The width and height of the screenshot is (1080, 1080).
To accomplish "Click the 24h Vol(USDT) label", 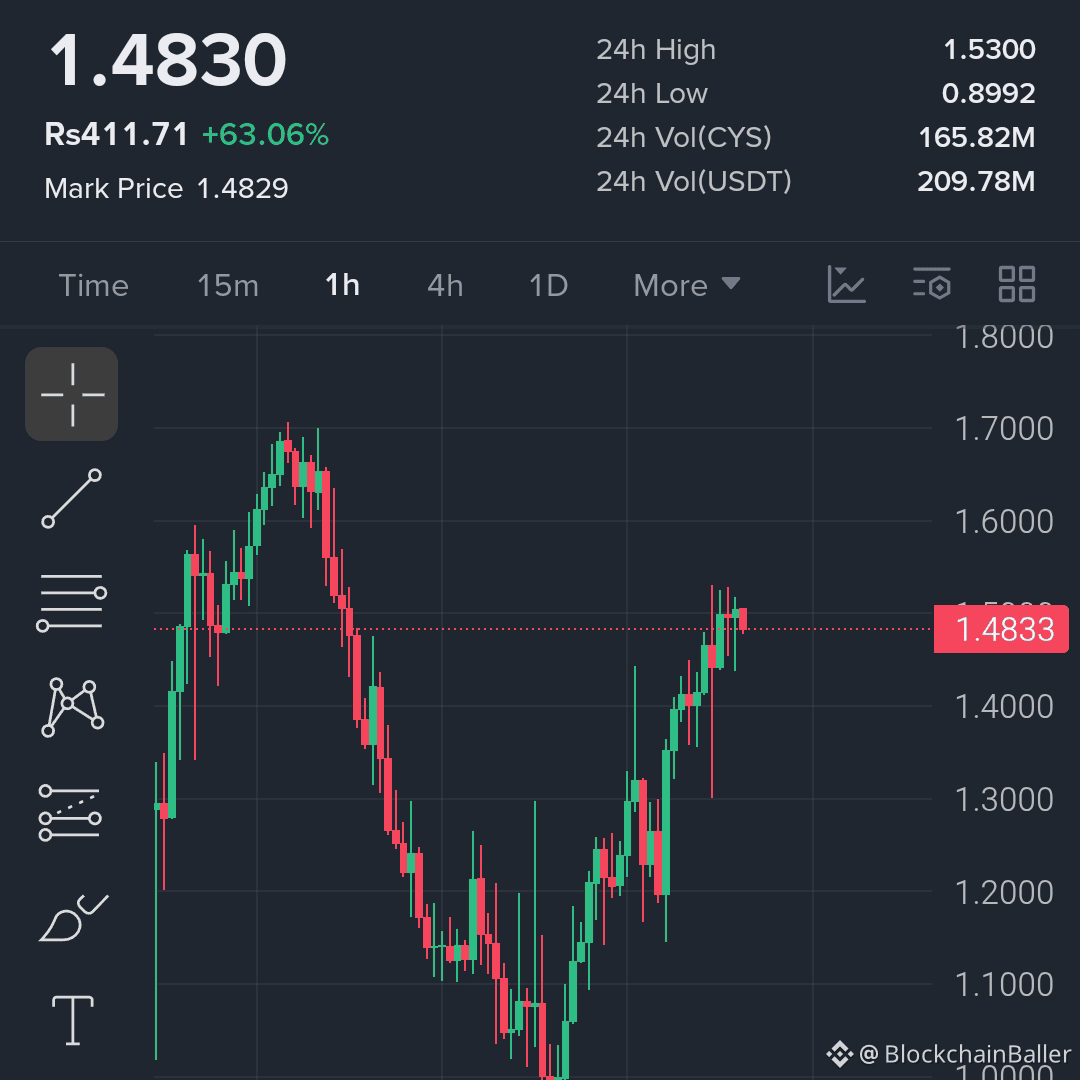I will (x=694, y=182).
